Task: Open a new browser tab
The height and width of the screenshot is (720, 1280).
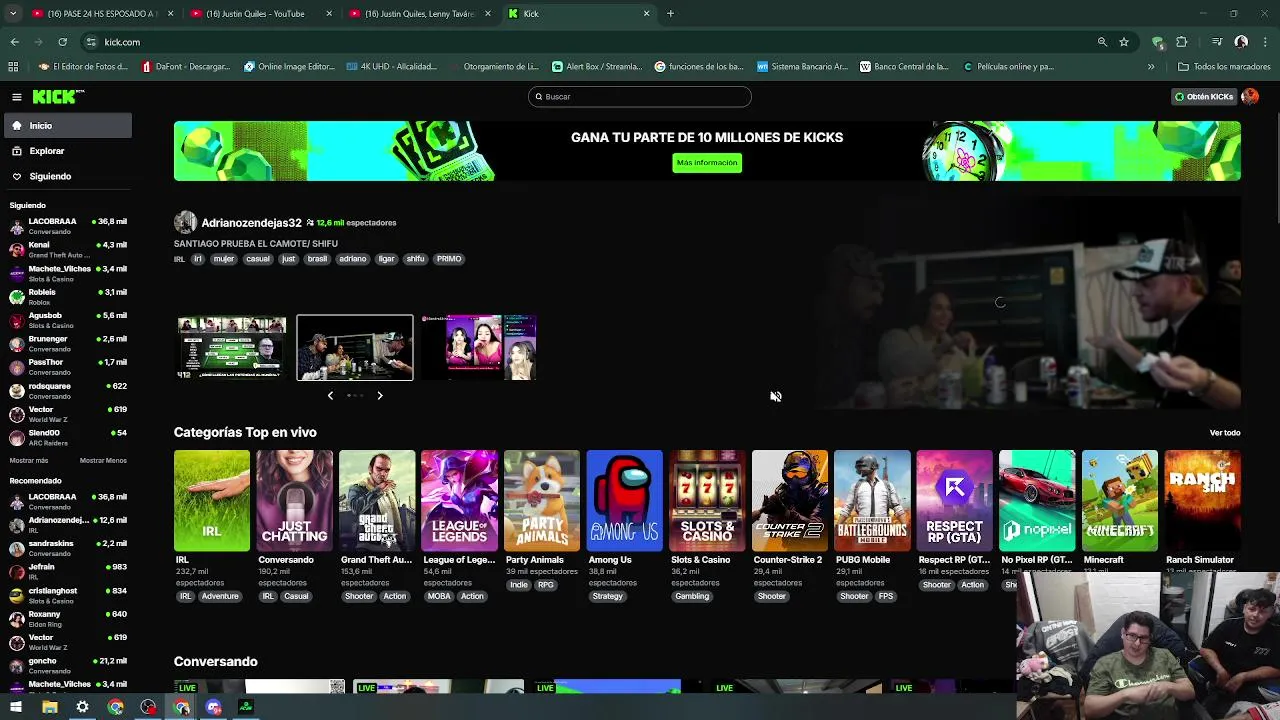Action: (670, 14)
